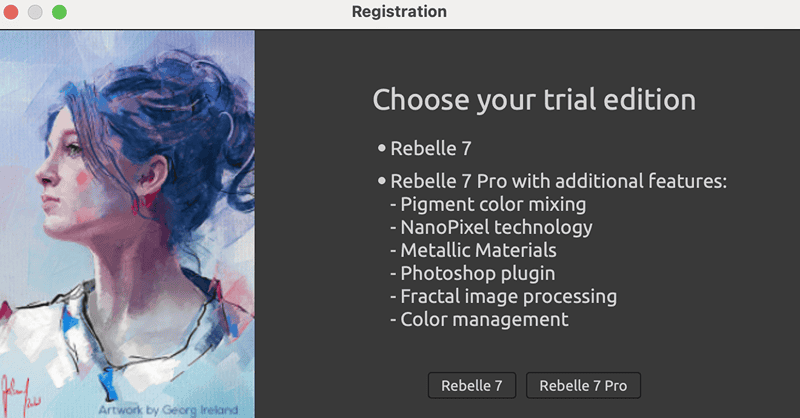This screenshot has height=418, width=800.
Task: Select Rebelle 7 Pro with additional features text
Action: (x=559, y=181)
